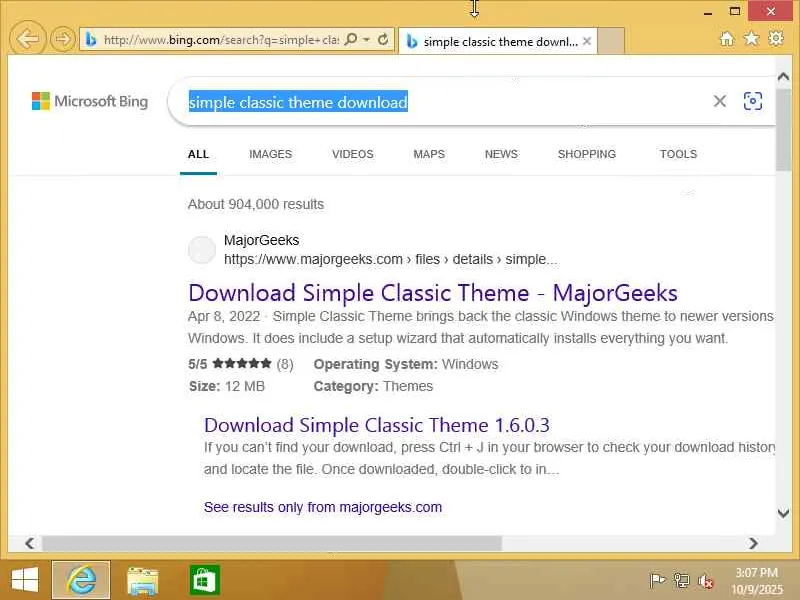
Task: Clear the search query with the X
Action: click(x=719, y=101)
